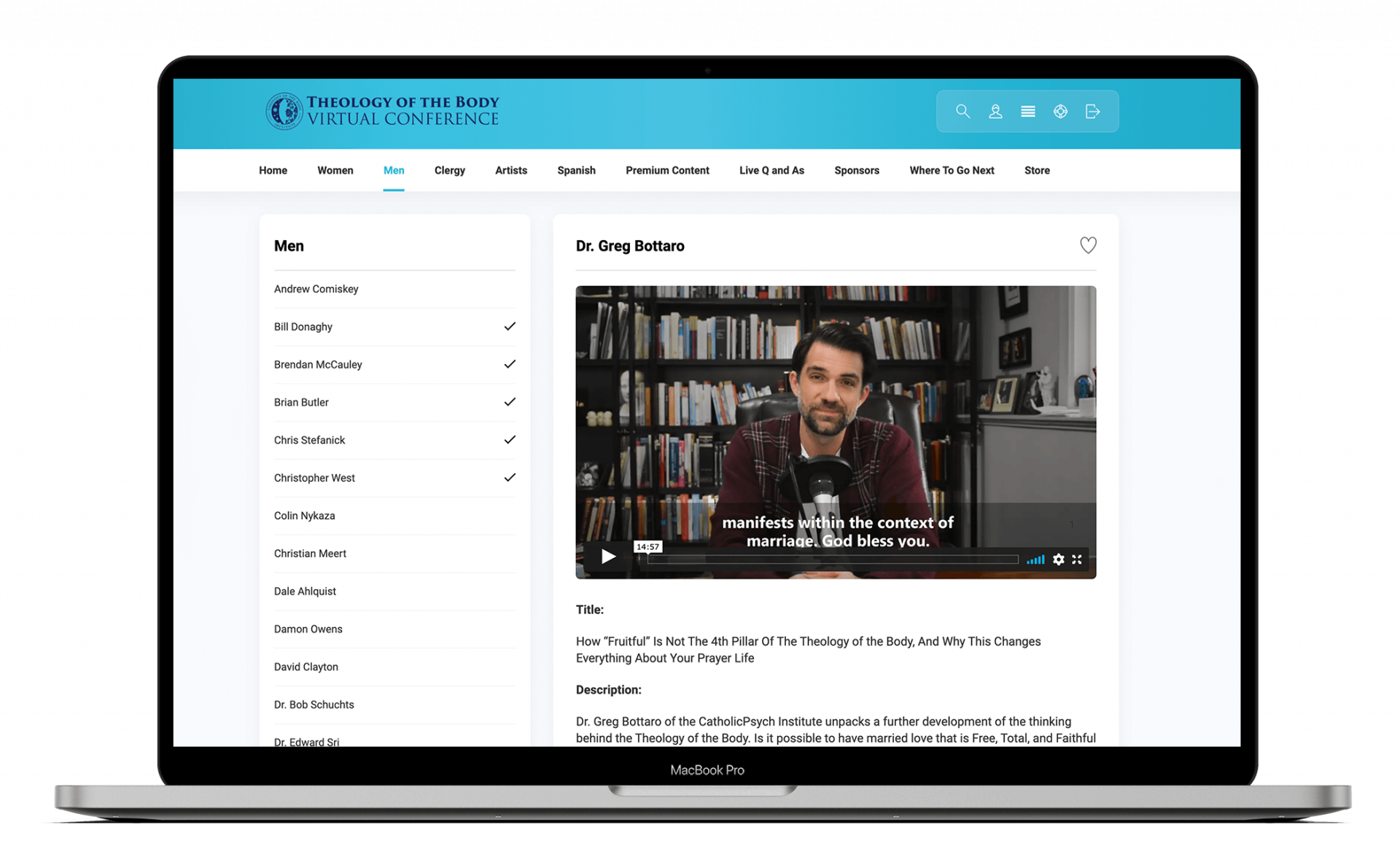Screen dimensions: 1400x868
Task: Click the help lifebuoy icon
Action: 1060,112
